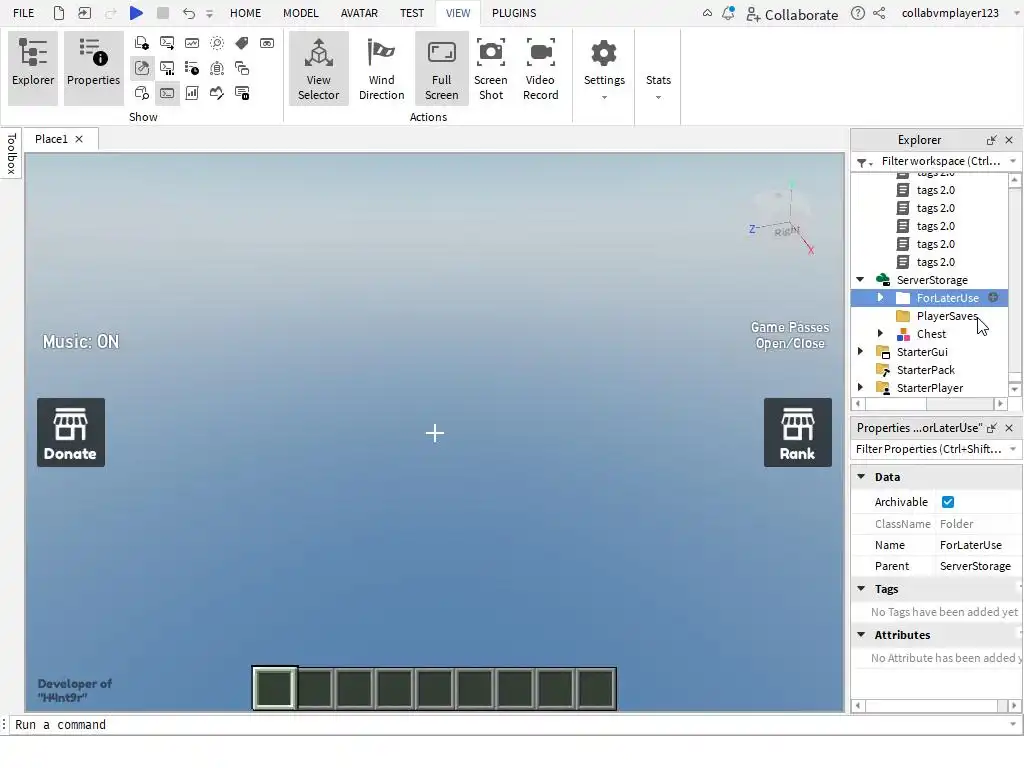Open the FILE menu

tap(24, 13)
